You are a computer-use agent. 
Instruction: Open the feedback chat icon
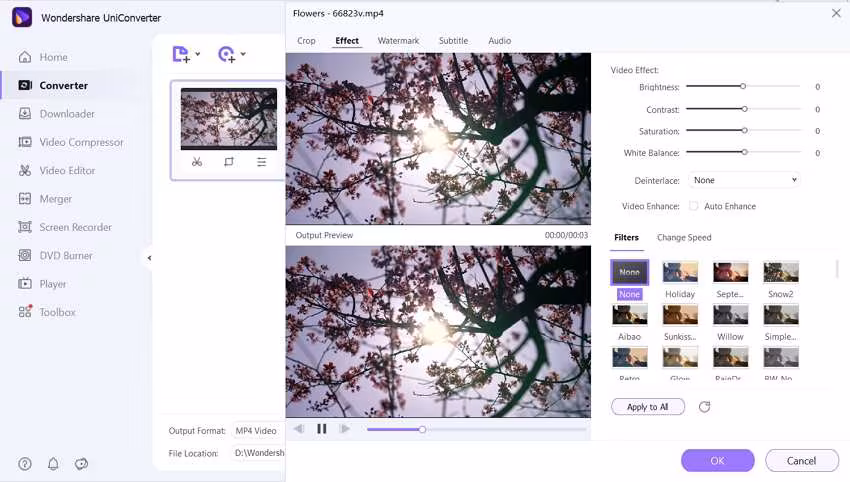click(81, 464)
